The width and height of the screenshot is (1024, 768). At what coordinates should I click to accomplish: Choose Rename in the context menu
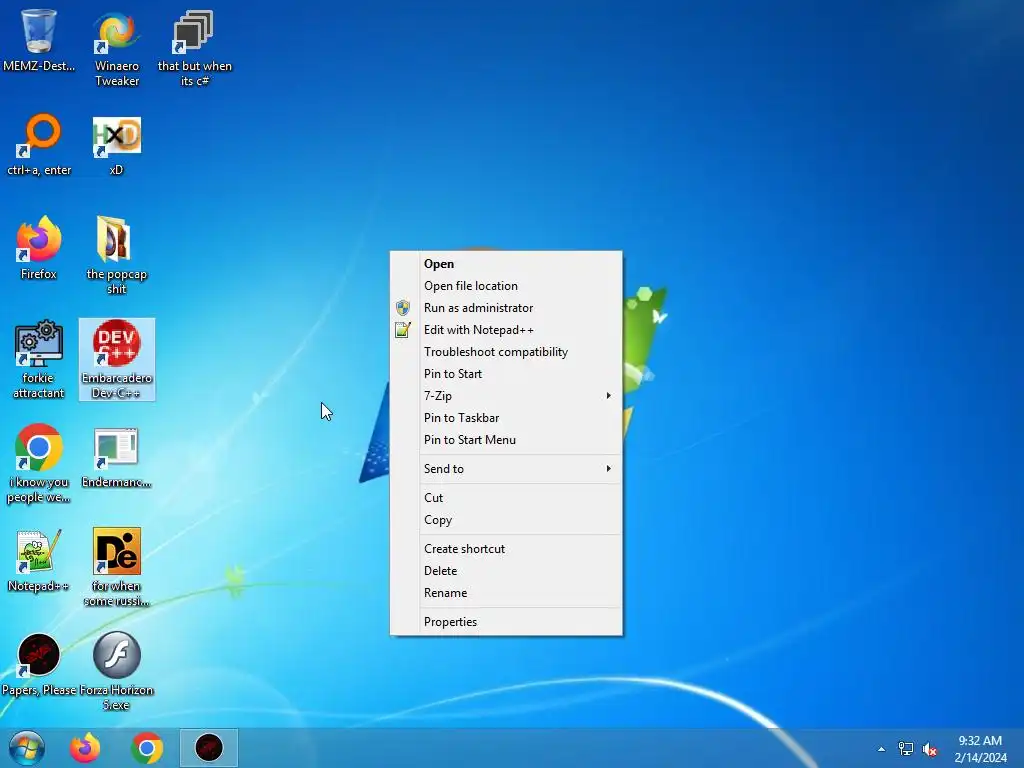506,593
